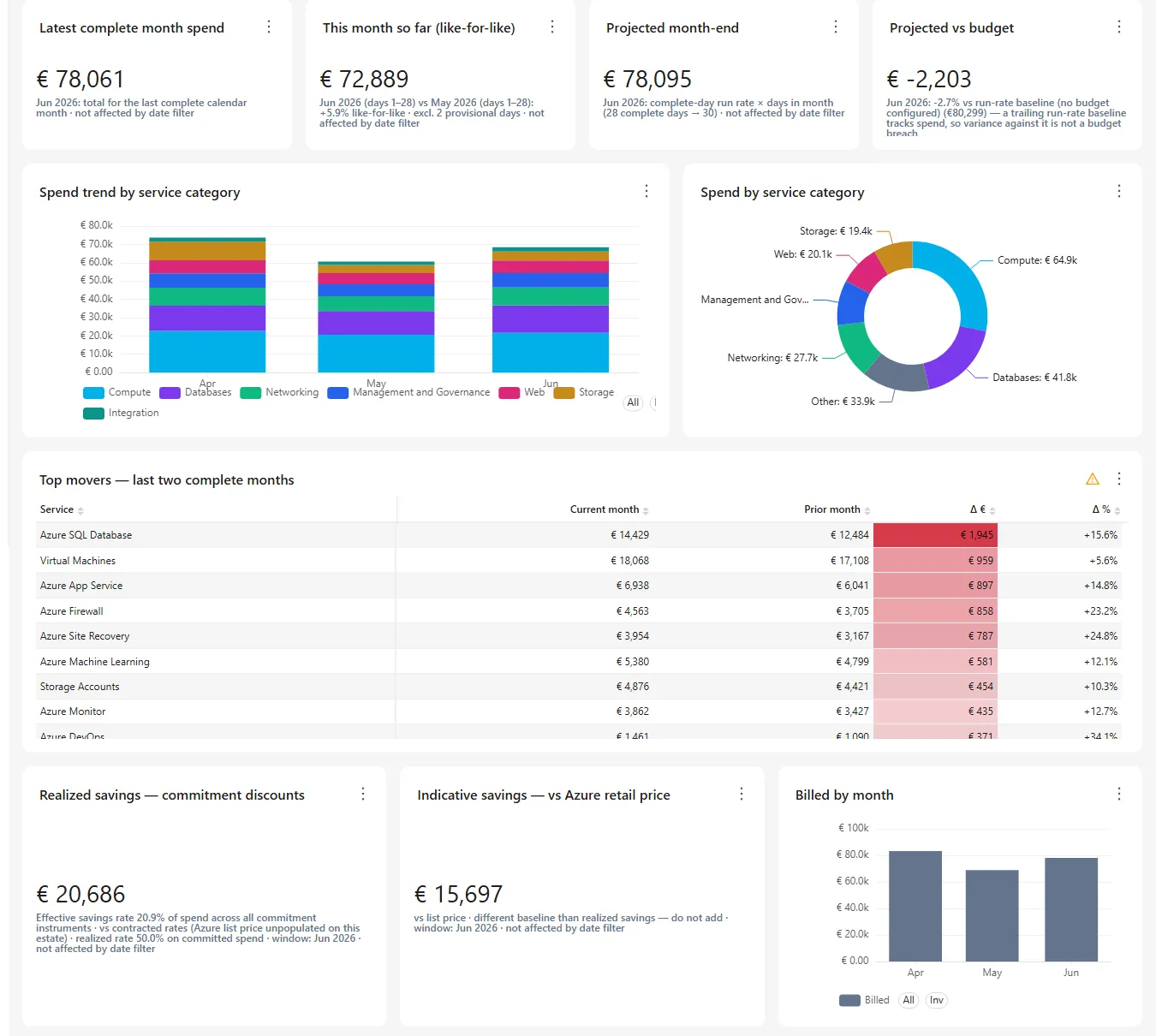Toggle the Storage legend series
This screenshot has height=1036, width=1156.
pos(584,393)
